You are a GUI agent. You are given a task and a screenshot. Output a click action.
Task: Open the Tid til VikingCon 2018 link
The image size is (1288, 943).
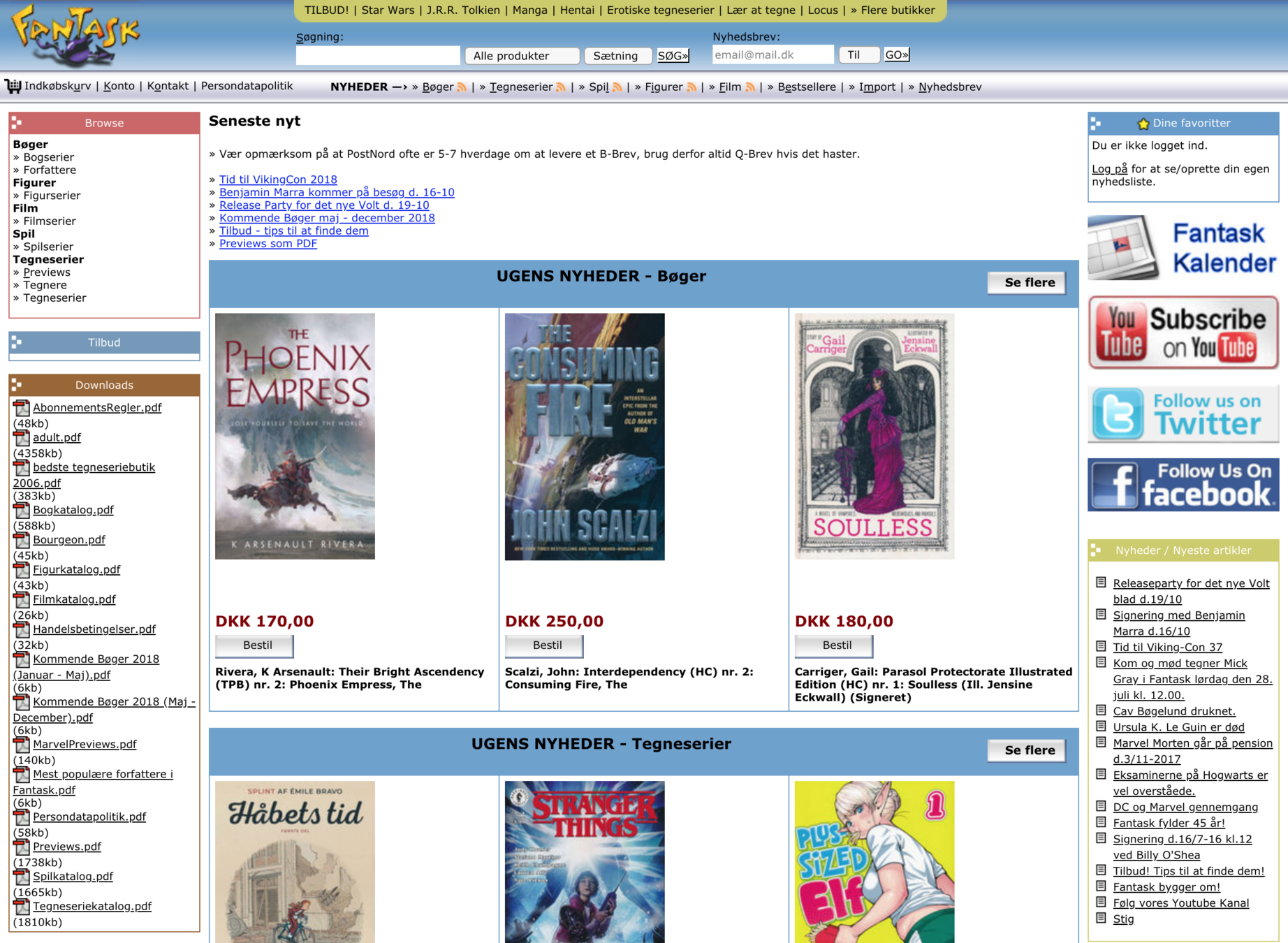coord(278,180)
